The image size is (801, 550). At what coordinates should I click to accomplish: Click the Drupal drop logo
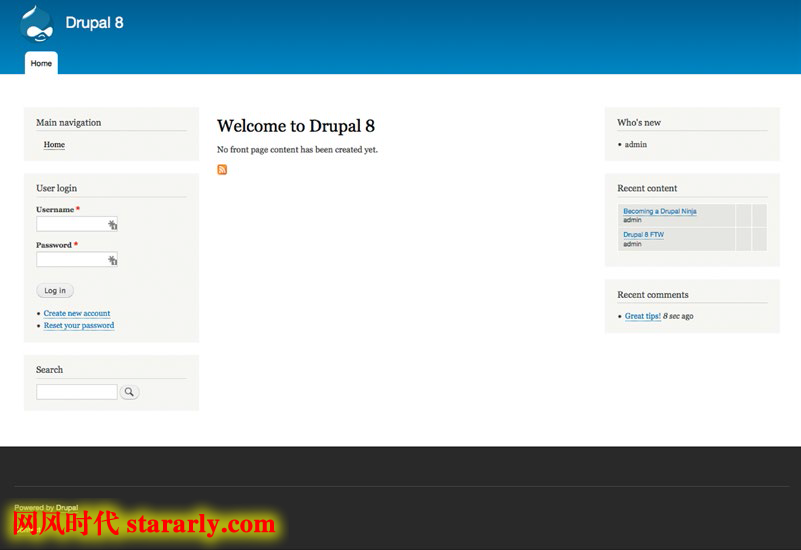point(36,24)
